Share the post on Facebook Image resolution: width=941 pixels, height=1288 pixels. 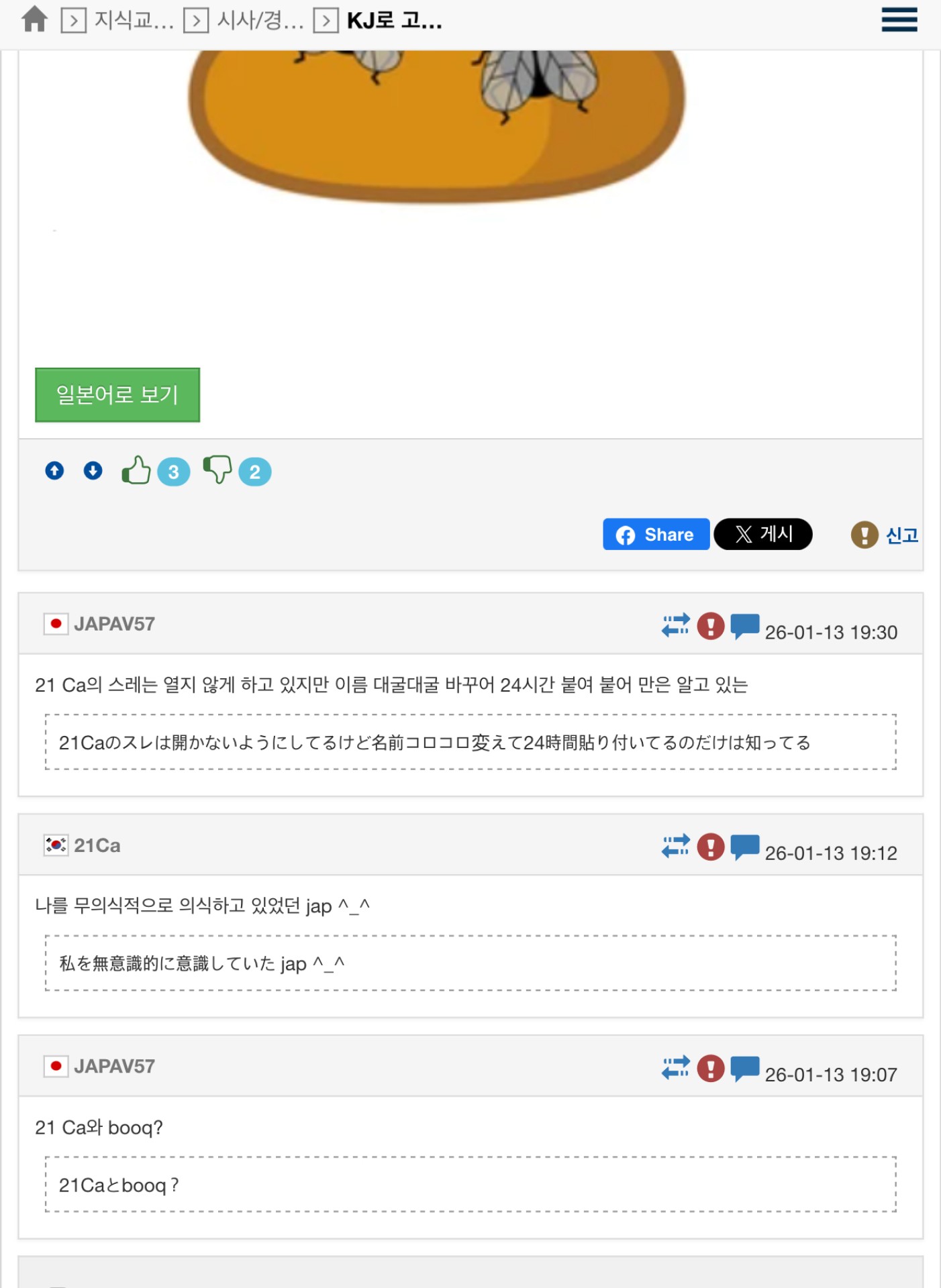click(656, 535)
